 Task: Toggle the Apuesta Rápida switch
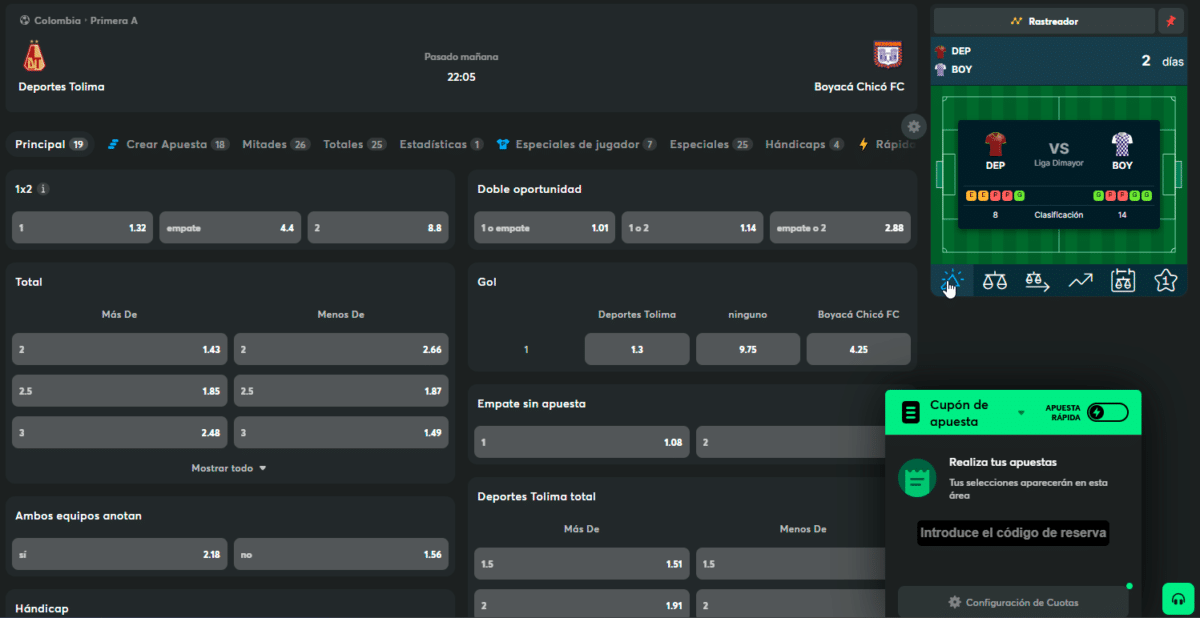pyautogui.click(x=1108, y=412)
